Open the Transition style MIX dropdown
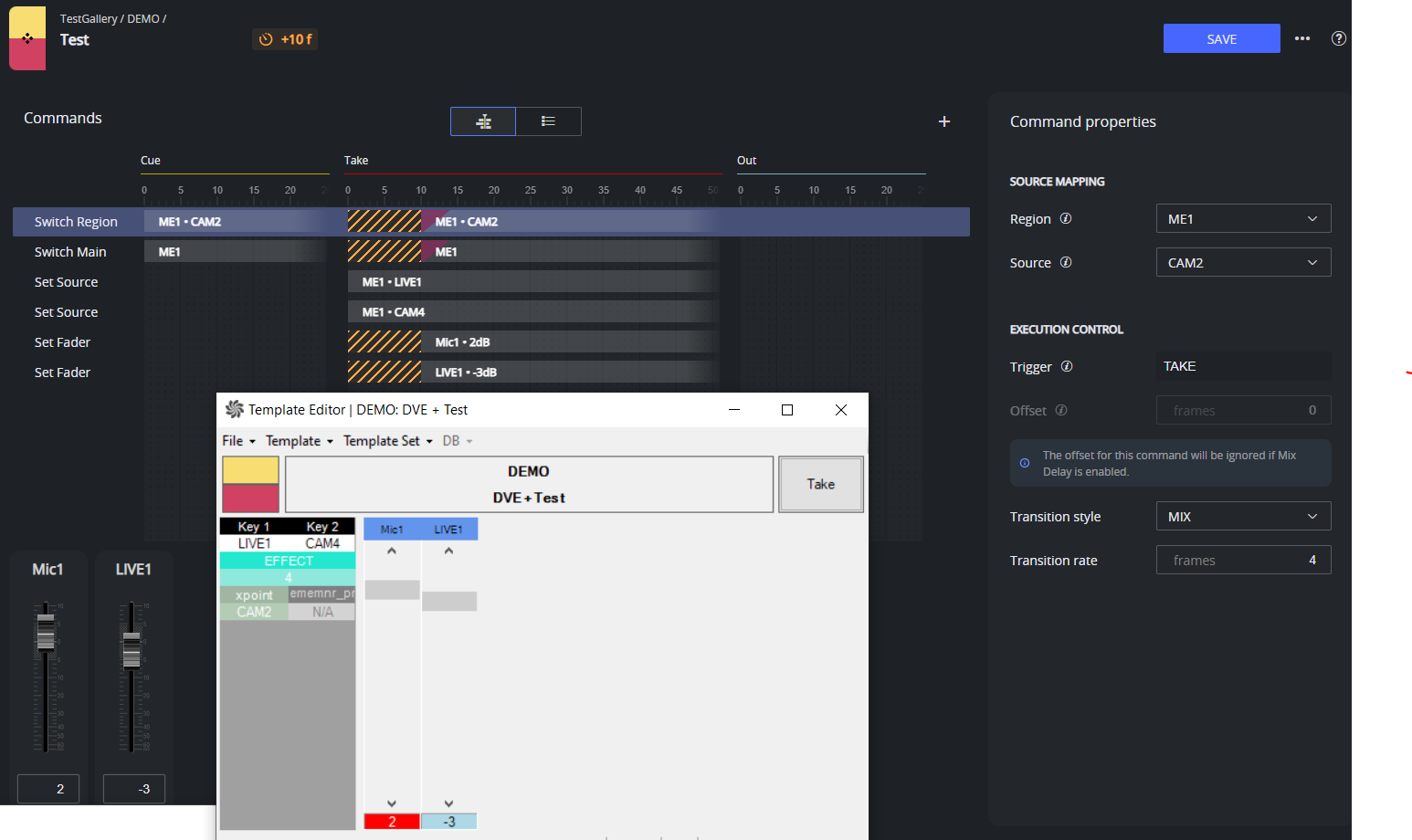1412x840 pixels. tap(1243, 516)
